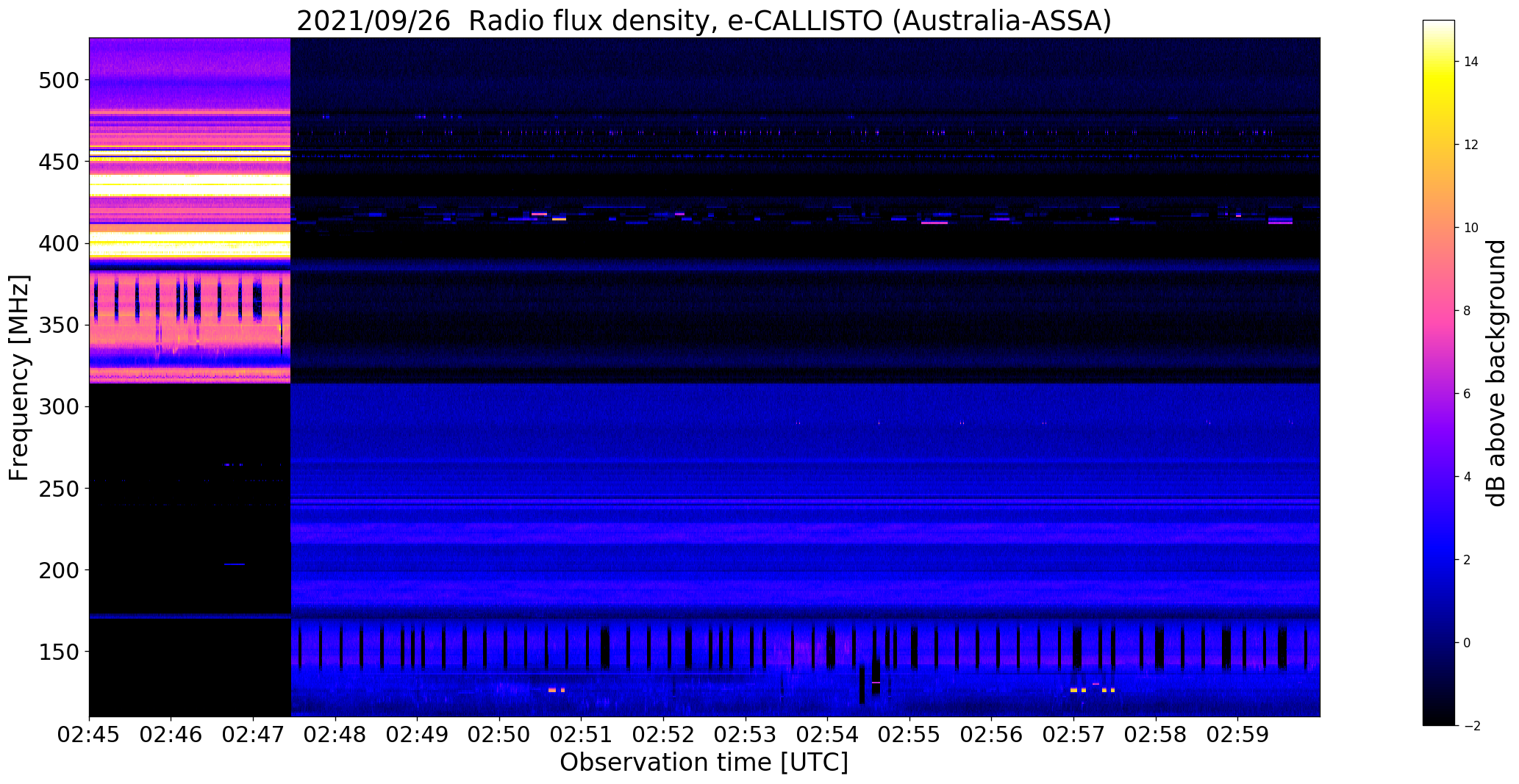
Task: Click the 02:45 time tick label
Action: [x=90, y=735]
